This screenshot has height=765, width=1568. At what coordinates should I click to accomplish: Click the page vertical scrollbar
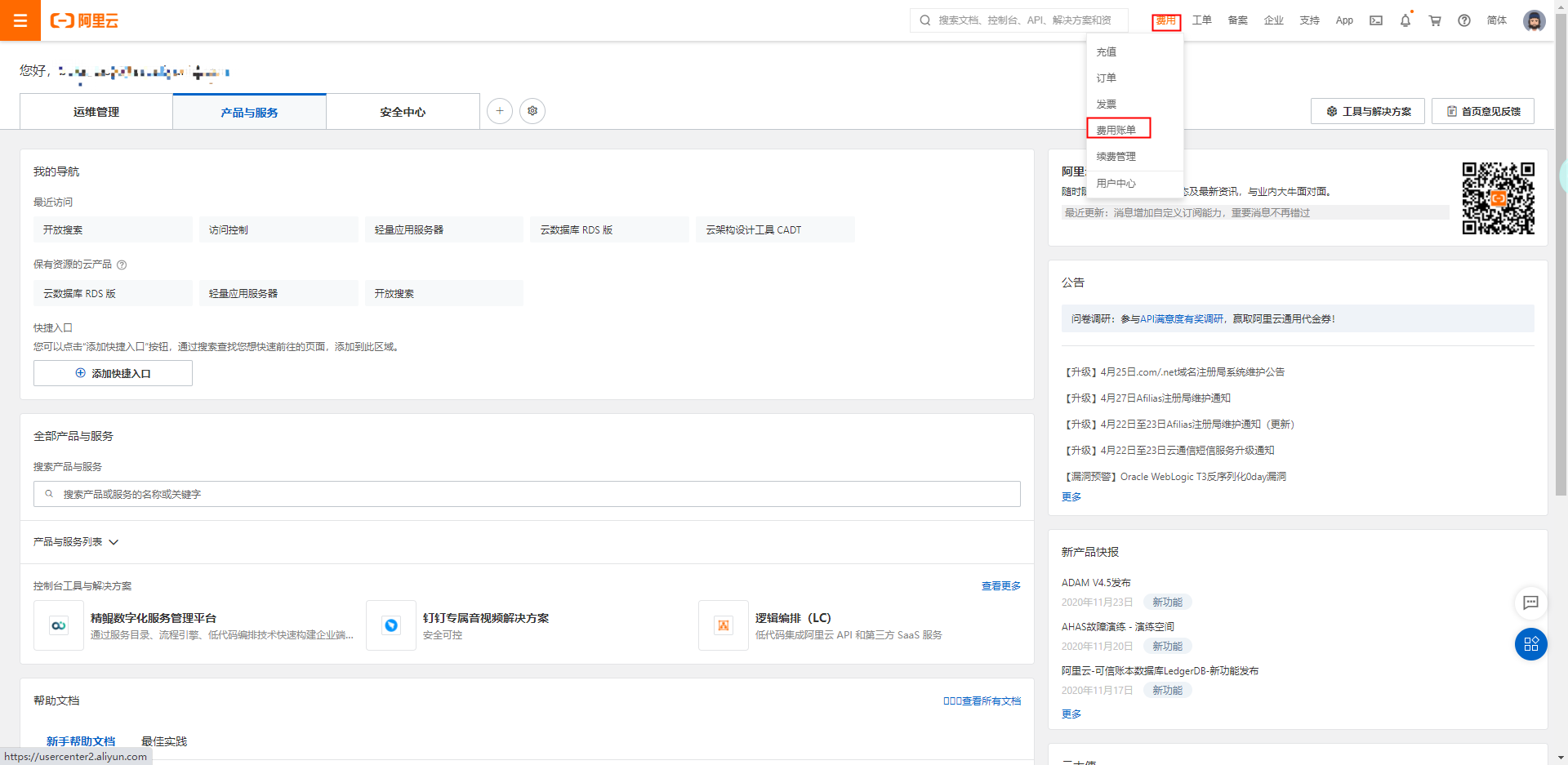click(1561, 253)
